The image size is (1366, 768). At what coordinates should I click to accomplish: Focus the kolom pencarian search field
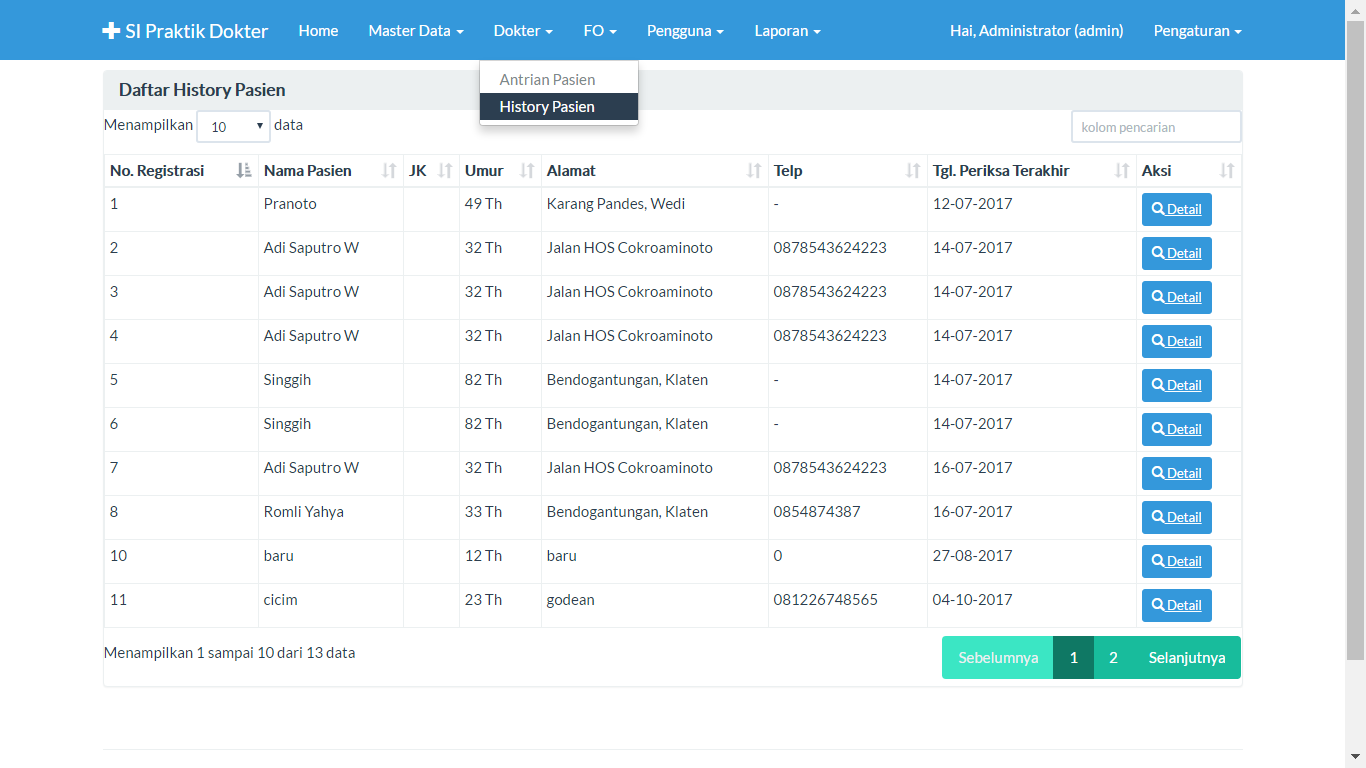[x=1155, y=127]
